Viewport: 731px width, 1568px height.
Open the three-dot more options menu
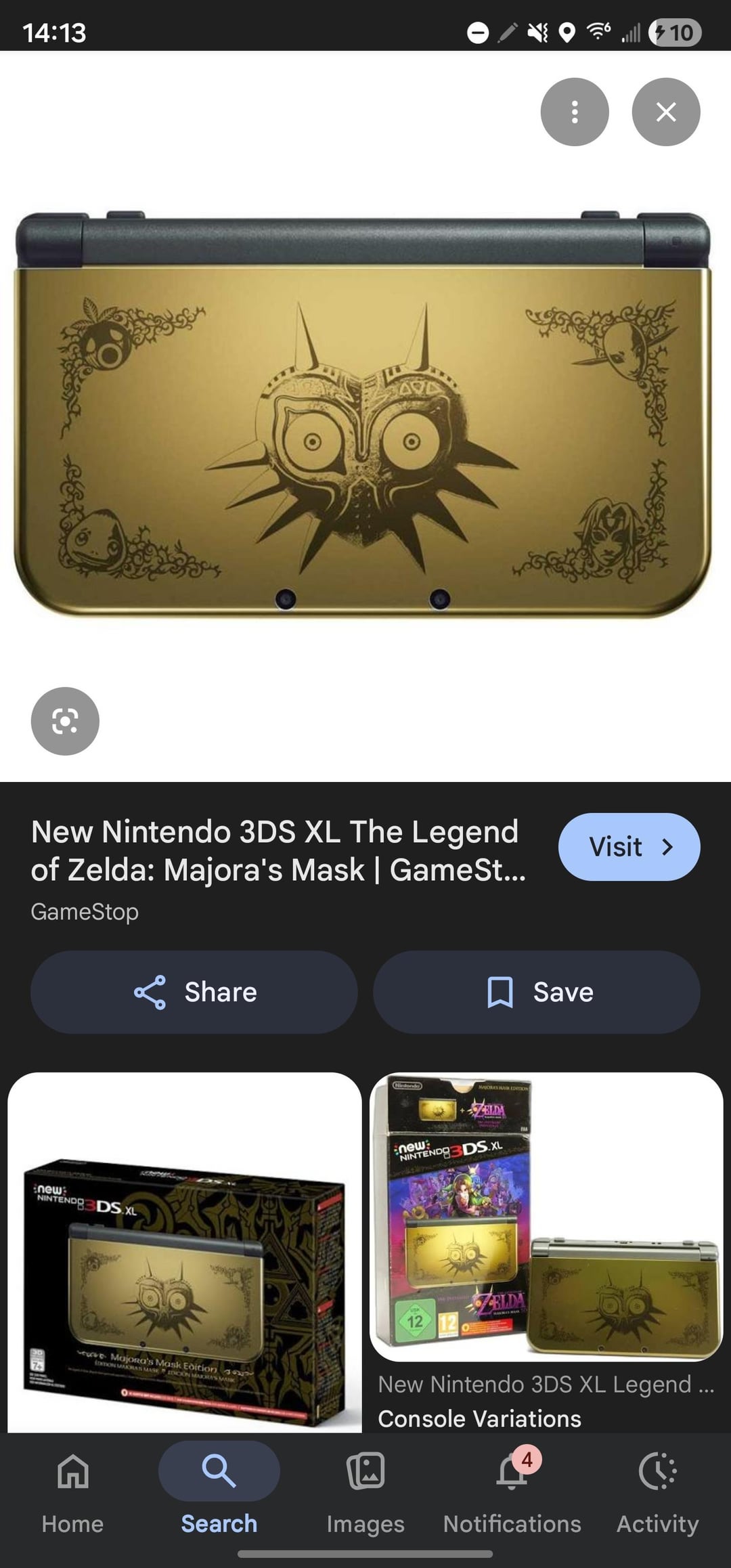point(575,112)
